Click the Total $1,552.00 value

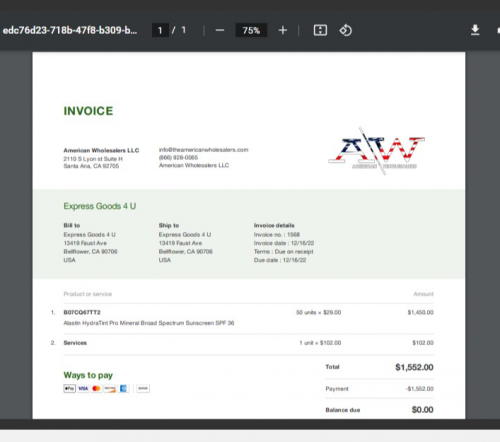coord(414,367)
